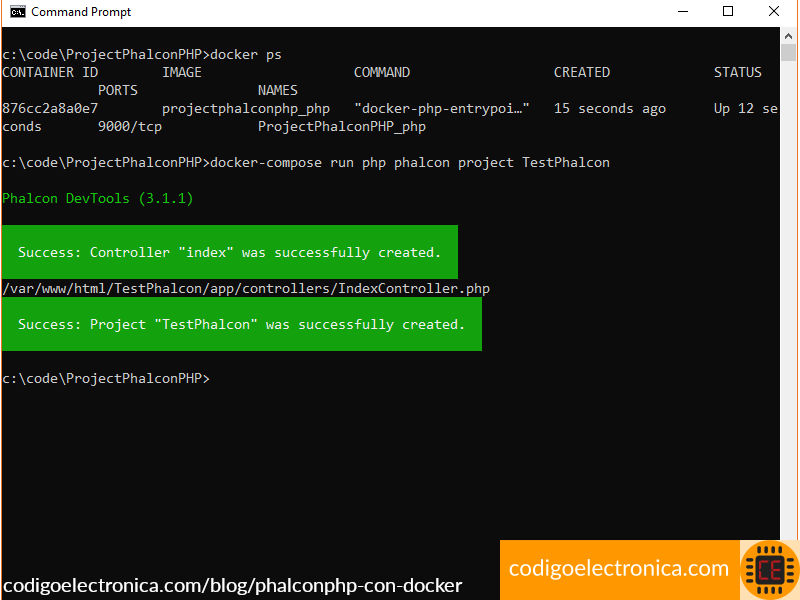Click '15 seconds ago' created value
This screenshot has width=800, height=600.
pos(610,109)
